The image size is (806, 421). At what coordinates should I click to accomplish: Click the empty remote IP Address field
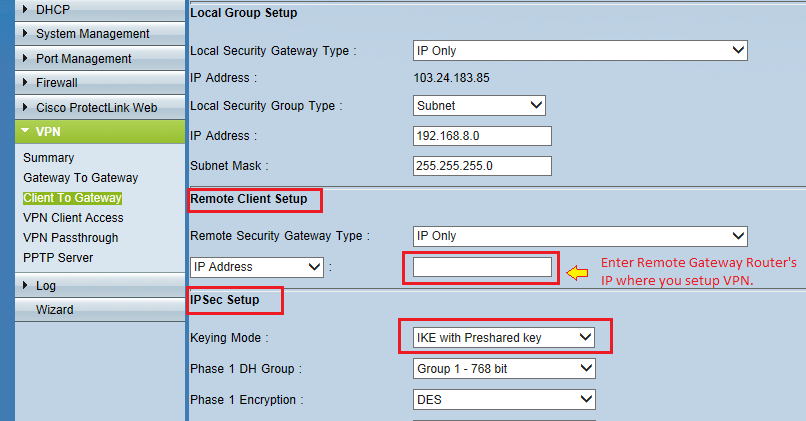point(482,267)
